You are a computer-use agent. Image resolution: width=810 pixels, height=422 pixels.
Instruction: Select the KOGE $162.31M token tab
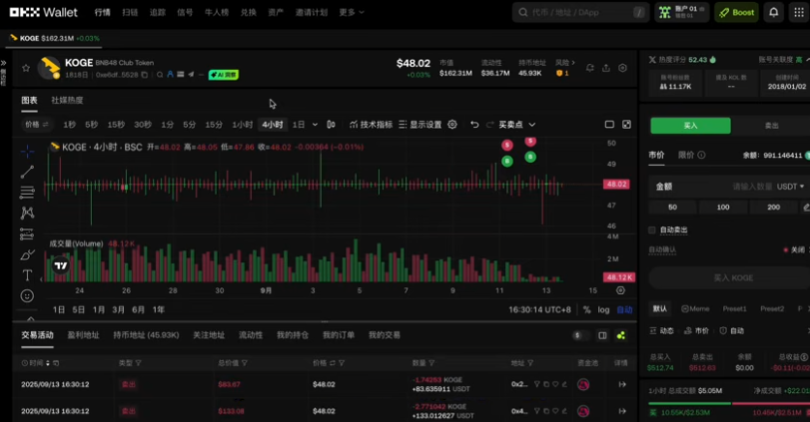click(54, 38)
